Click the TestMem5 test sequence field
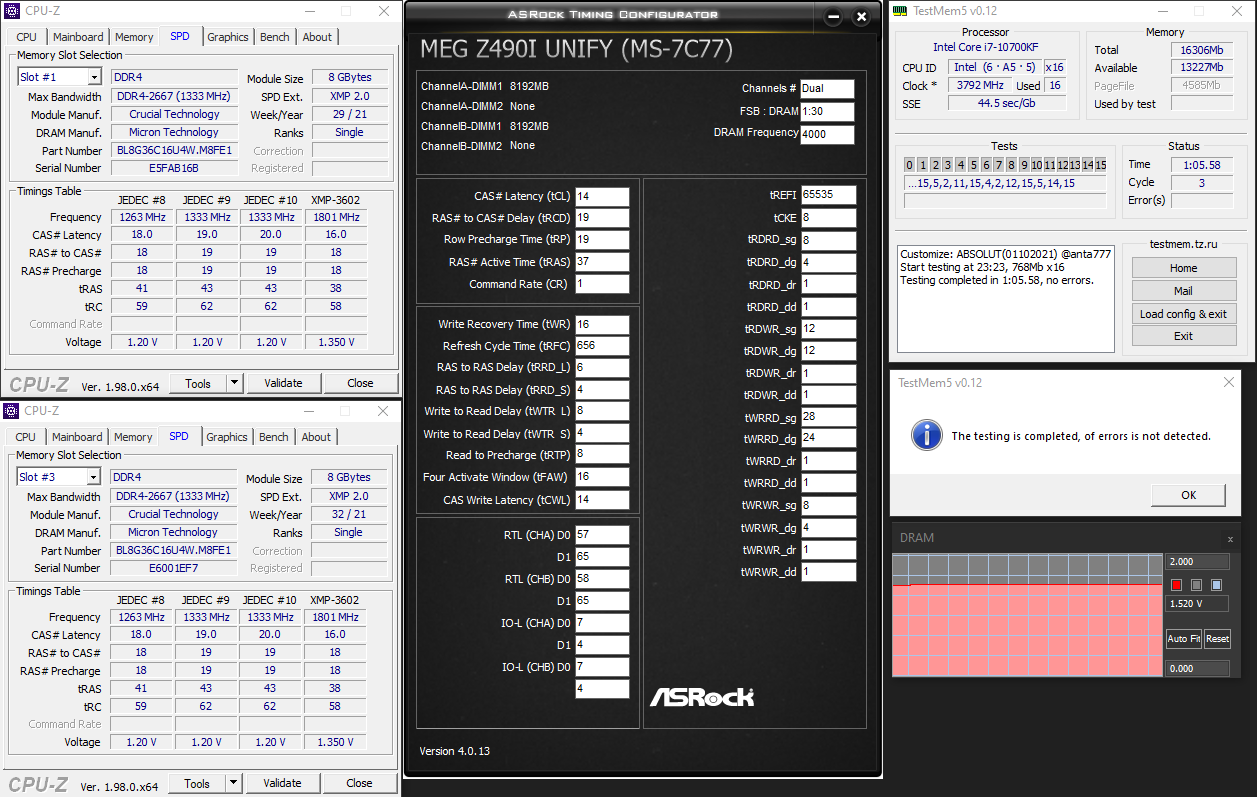This screenshot has width=1257, height=797. tap(1005, 184)
